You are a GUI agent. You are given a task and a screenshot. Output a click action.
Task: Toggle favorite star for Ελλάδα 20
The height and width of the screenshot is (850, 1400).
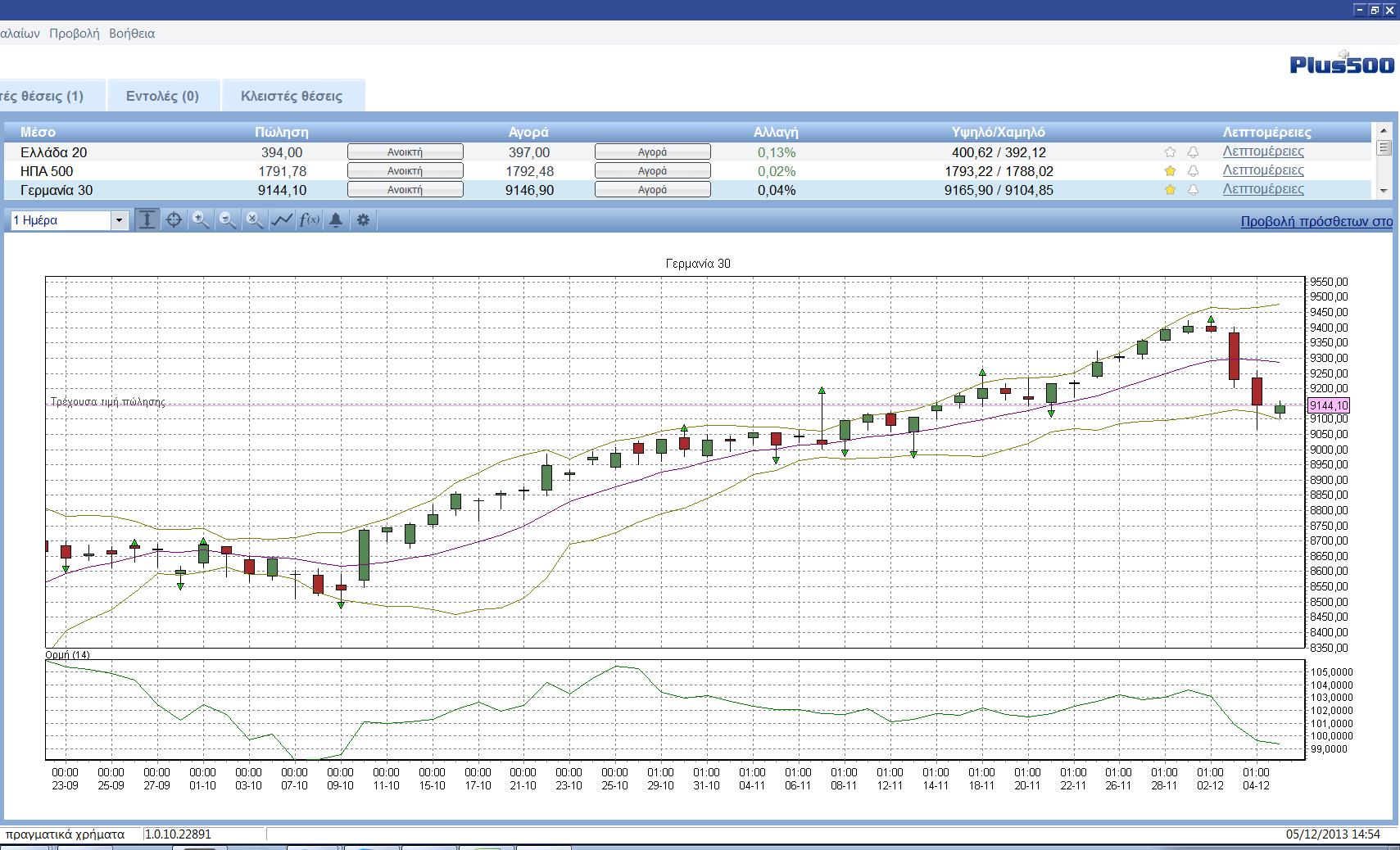pos(1170,152)
